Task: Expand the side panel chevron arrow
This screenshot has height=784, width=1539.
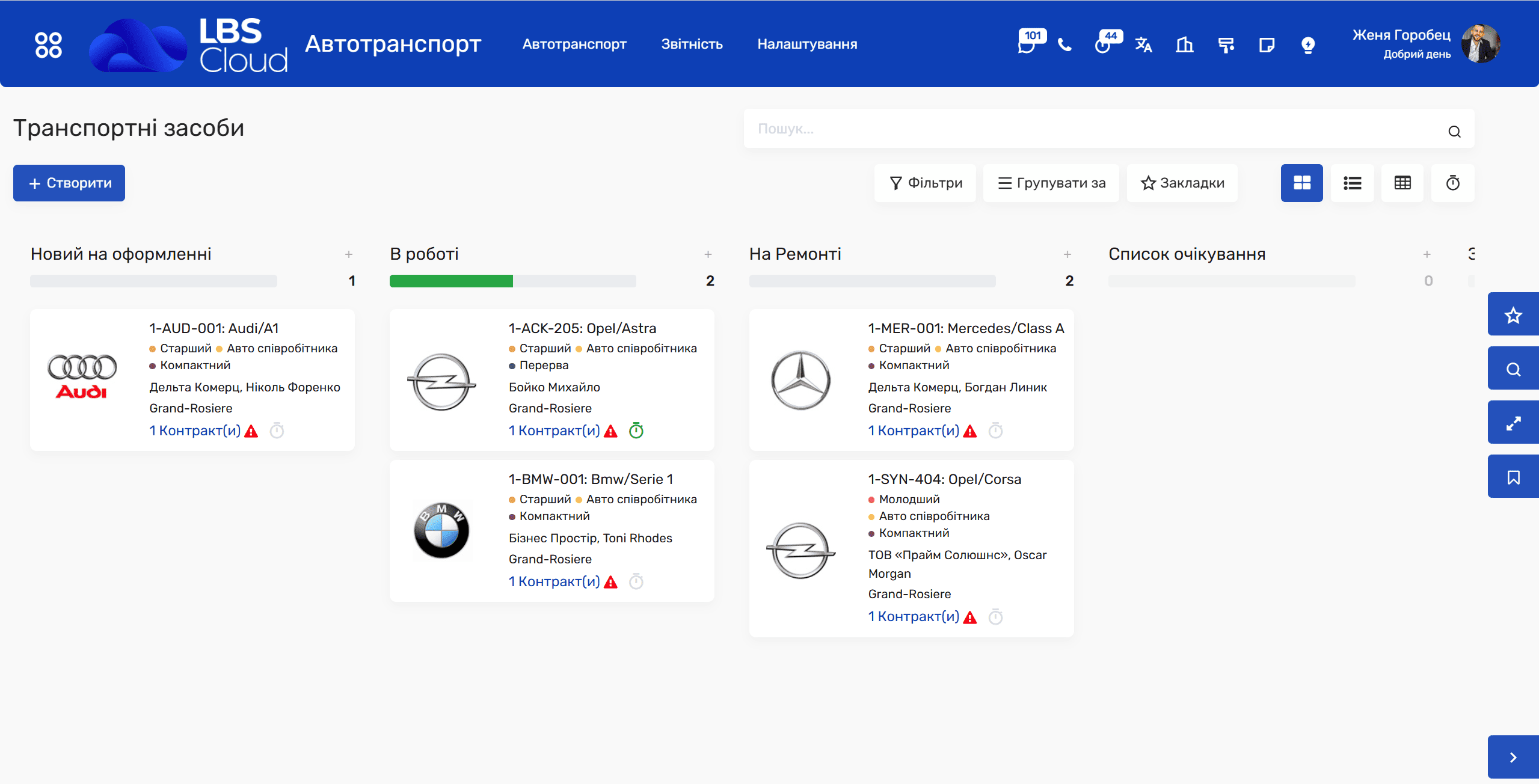Action: [x=1513, y=757]
